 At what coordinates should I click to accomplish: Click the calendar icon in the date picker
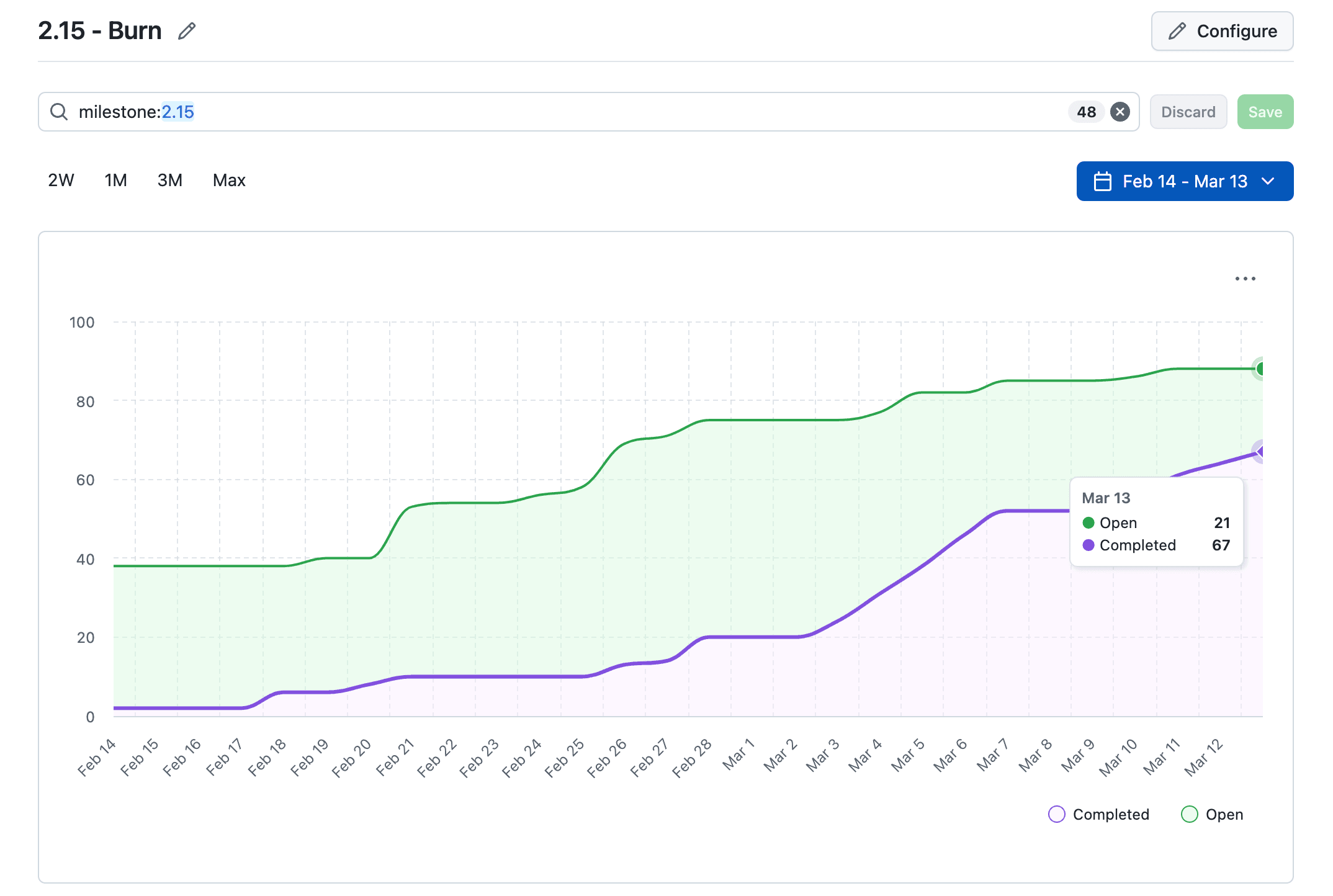[x=1104, y=181]
